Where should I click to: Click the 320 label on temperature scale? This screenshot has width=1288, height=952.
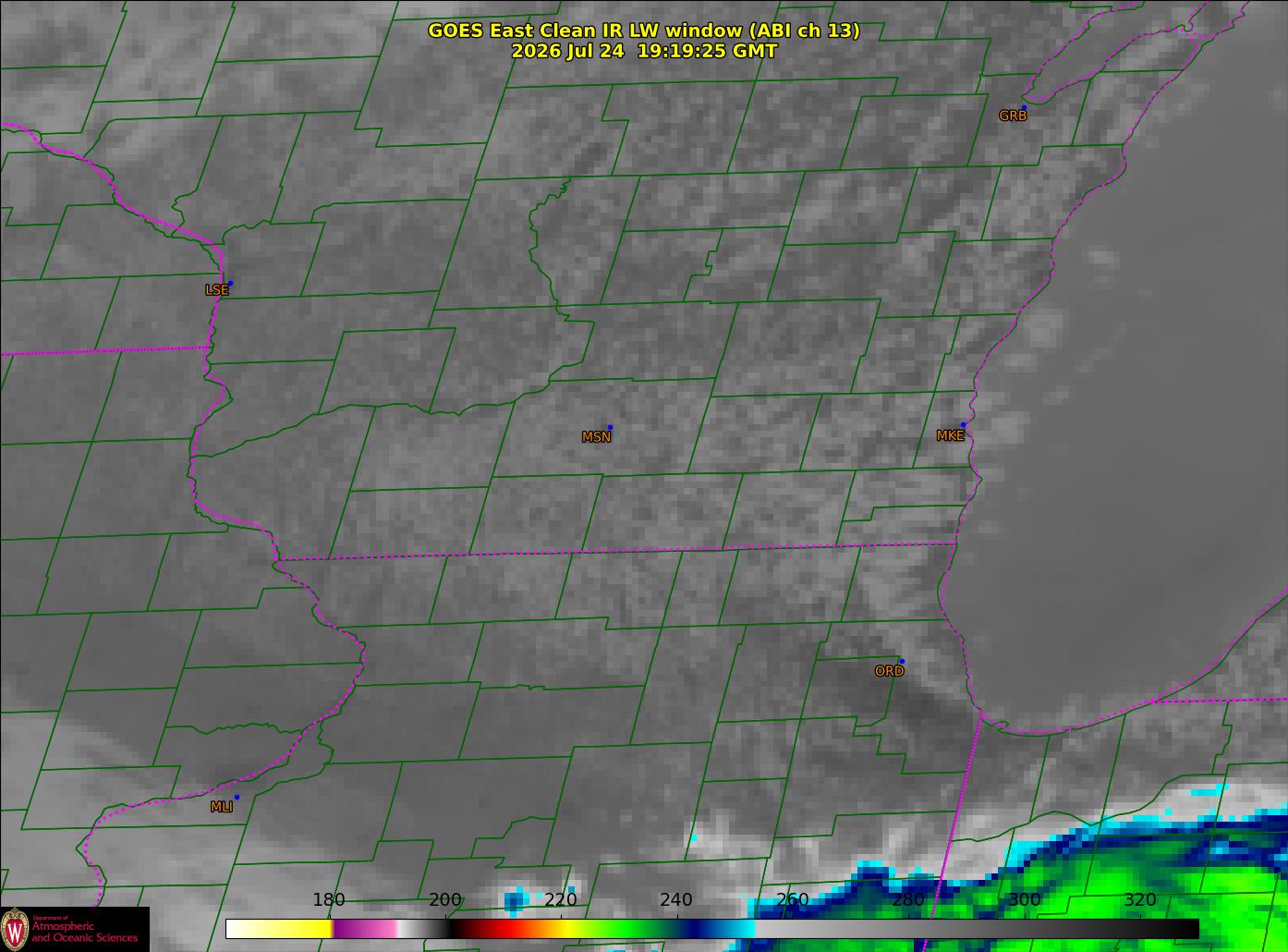pyautogui.click(x=1140, y=900)
